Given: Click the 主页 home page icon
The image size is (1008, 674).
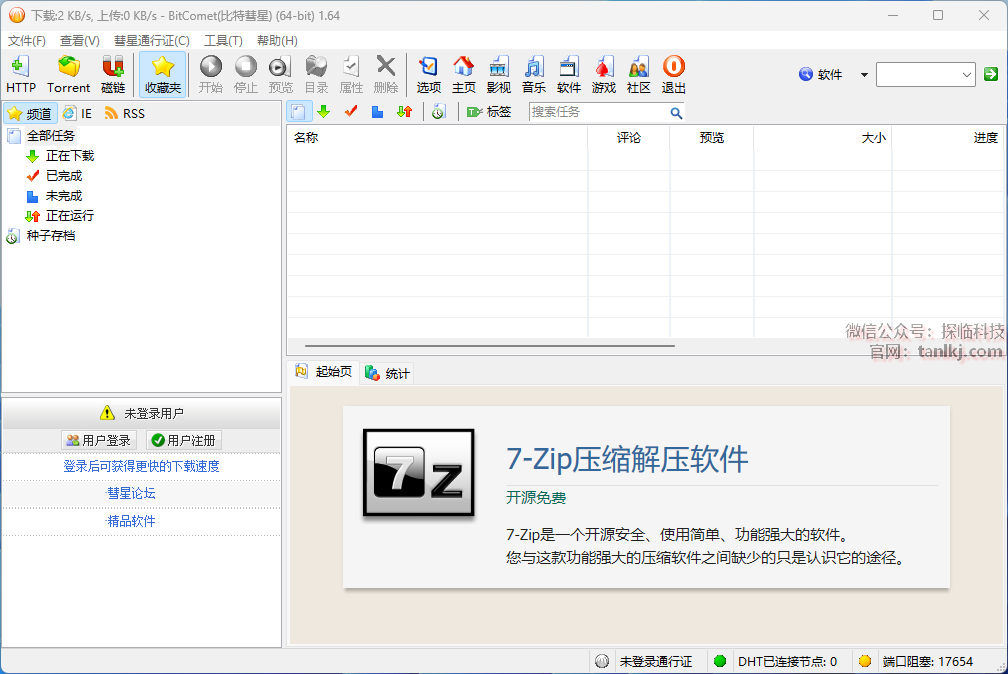Looking at the screenshot, I should 463,75.
